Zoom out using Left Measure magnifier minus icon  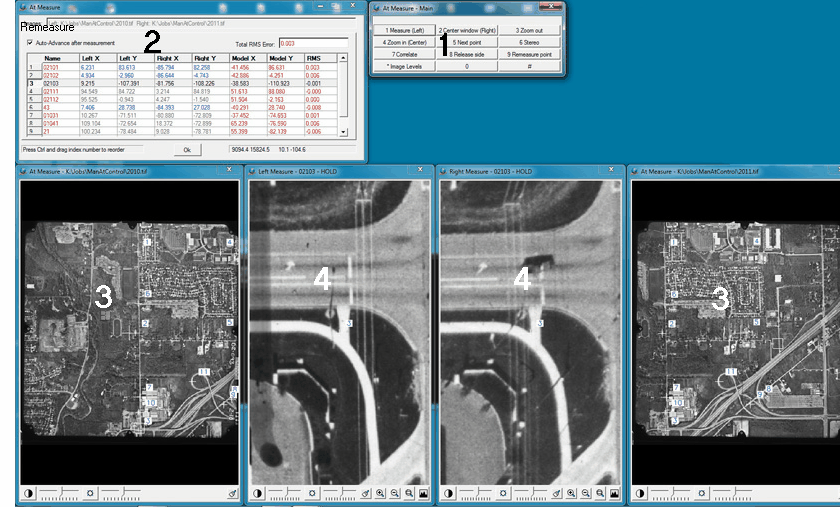tap(395, 493)
